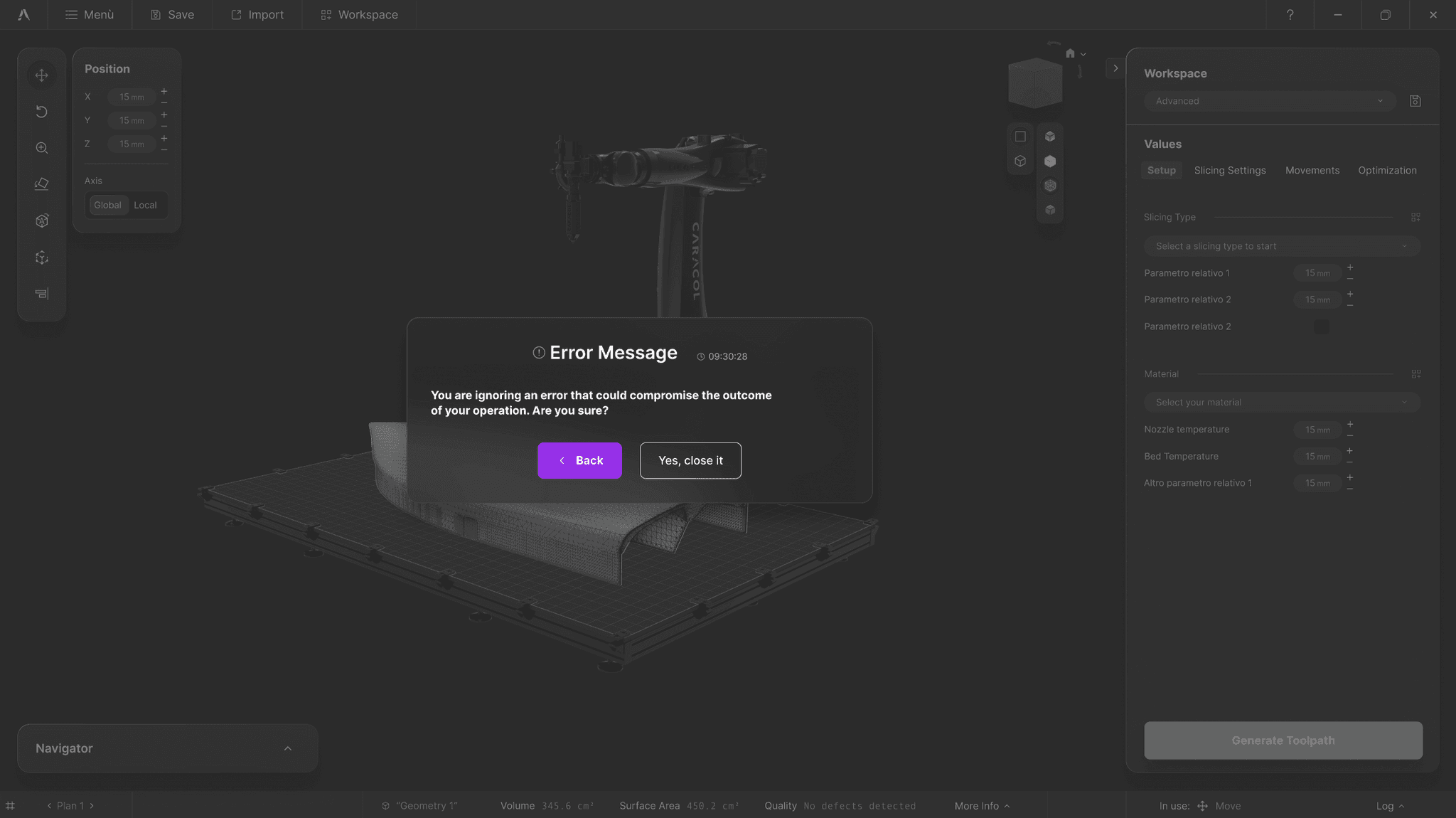Switch axis to Global
Screen dimensions: 1456x818
107,205
